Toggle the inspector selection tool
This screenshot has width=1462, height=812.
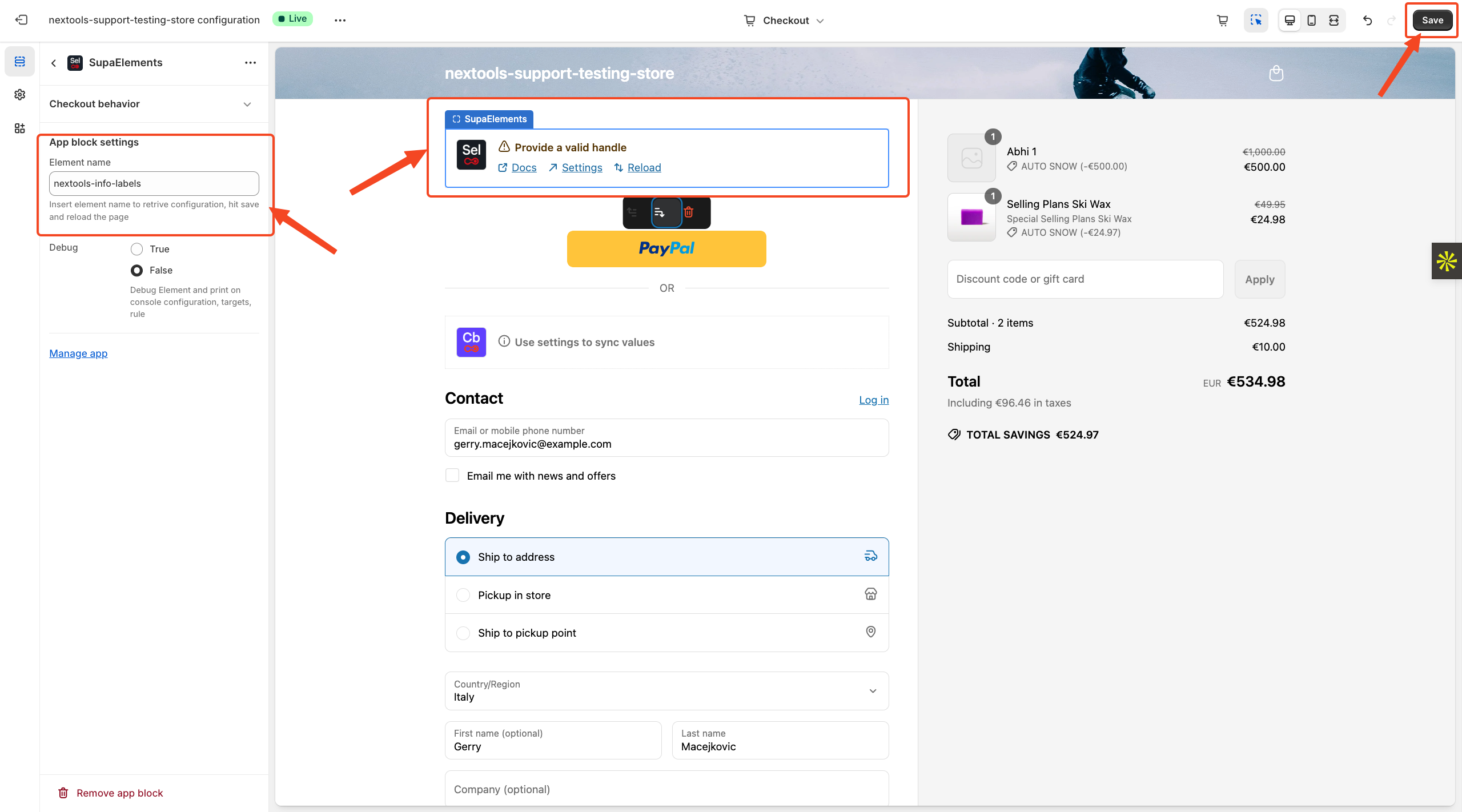click(x=1256, y=21)
